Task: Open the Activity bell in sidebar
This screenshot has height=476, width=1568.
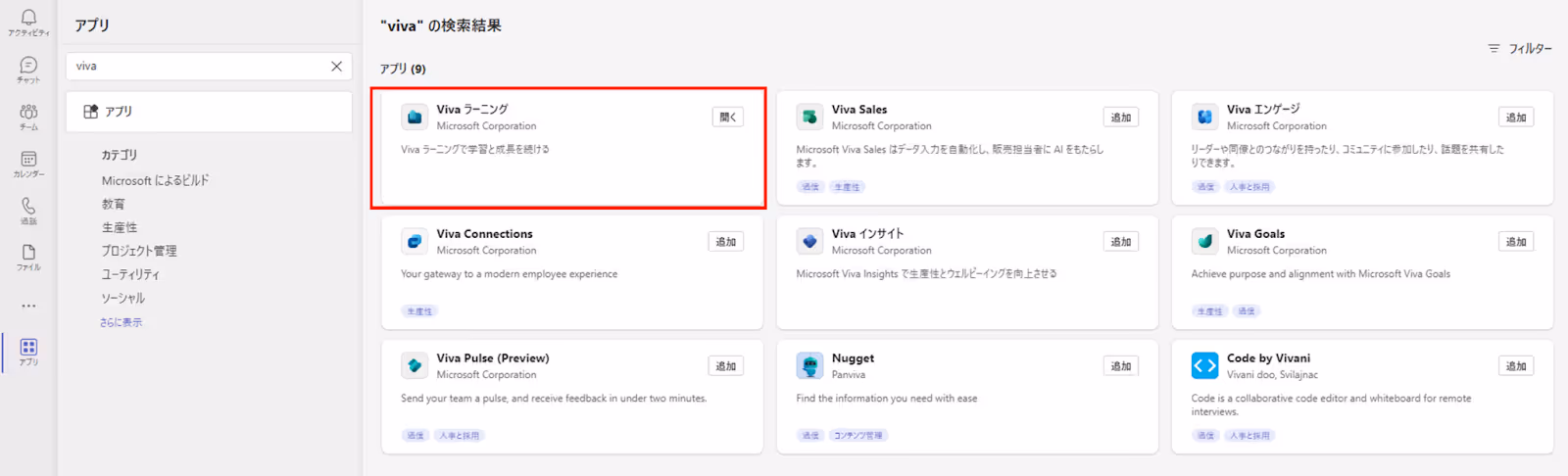Action: click(28, 23)
